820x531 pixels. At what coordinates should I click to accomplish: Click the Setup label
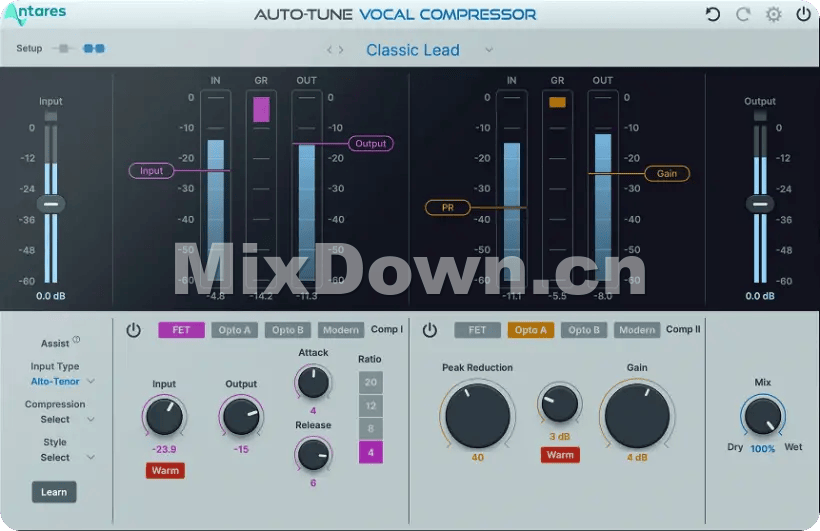[29, 48]
